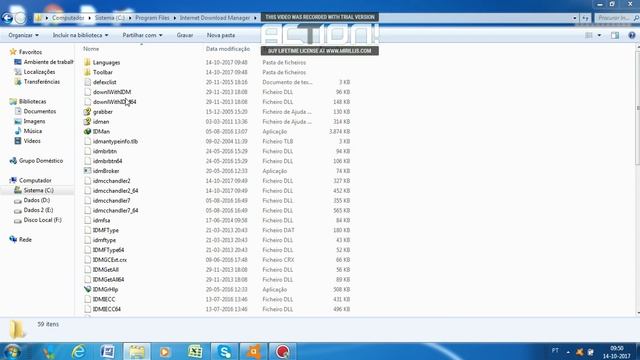Open Vídeos library
The image size is (640, 360).
tap(32, 141)
